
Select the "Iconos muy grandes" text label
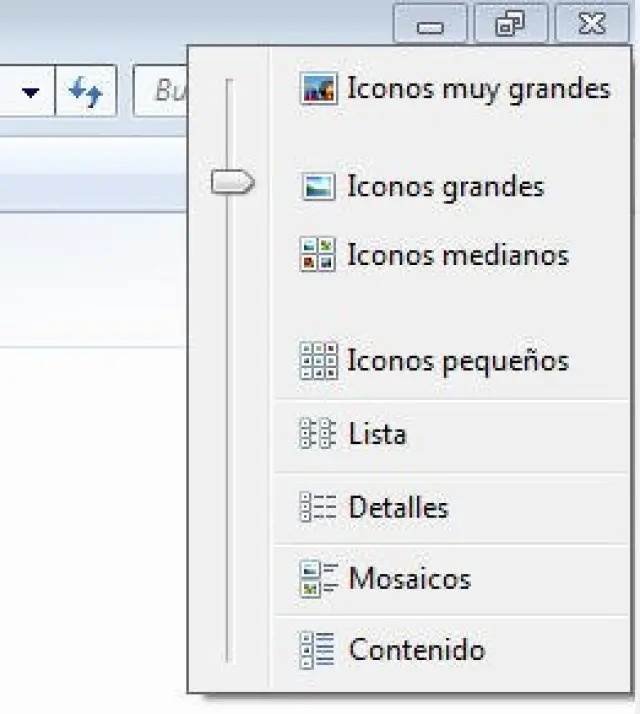pyautogui.click(x=478, y=89)
